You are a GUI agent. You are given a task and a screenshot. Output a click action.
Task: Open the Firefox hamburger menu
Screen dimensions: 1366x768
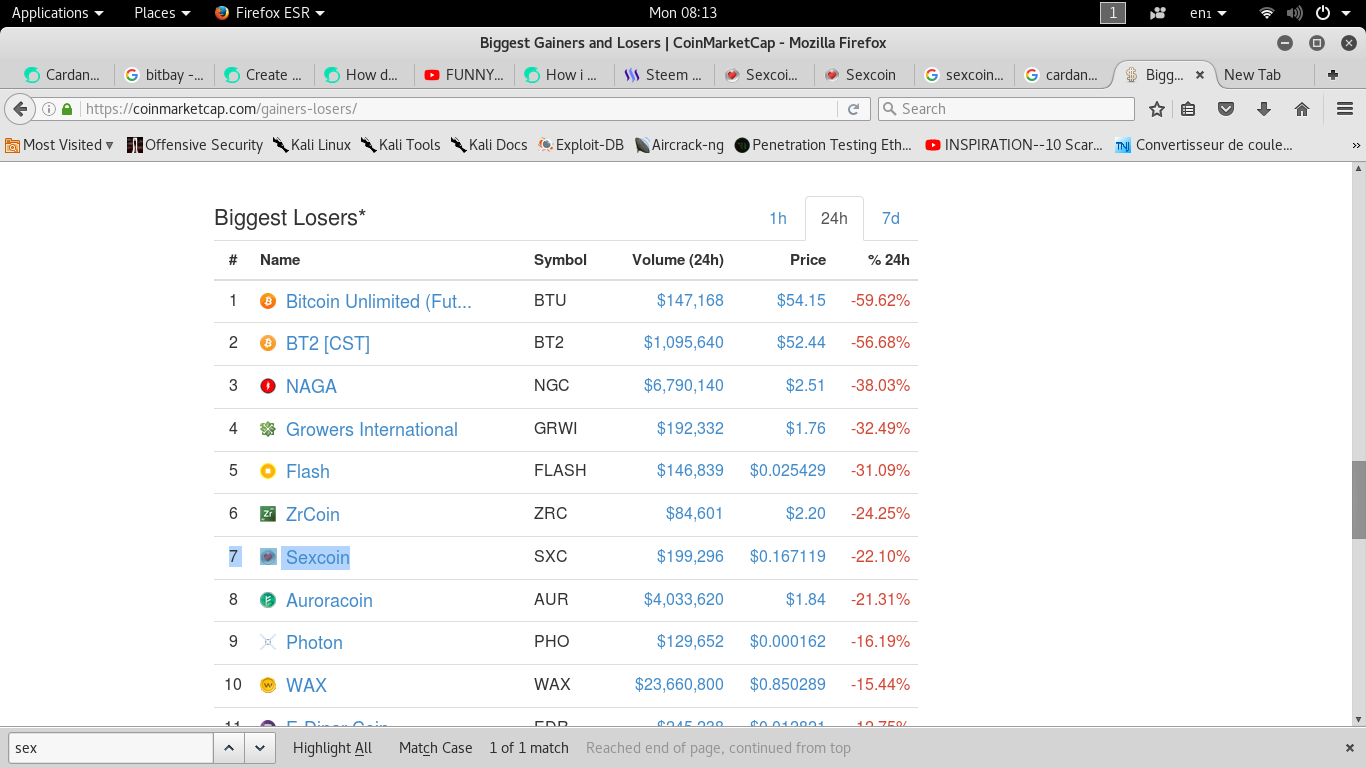1344,109
